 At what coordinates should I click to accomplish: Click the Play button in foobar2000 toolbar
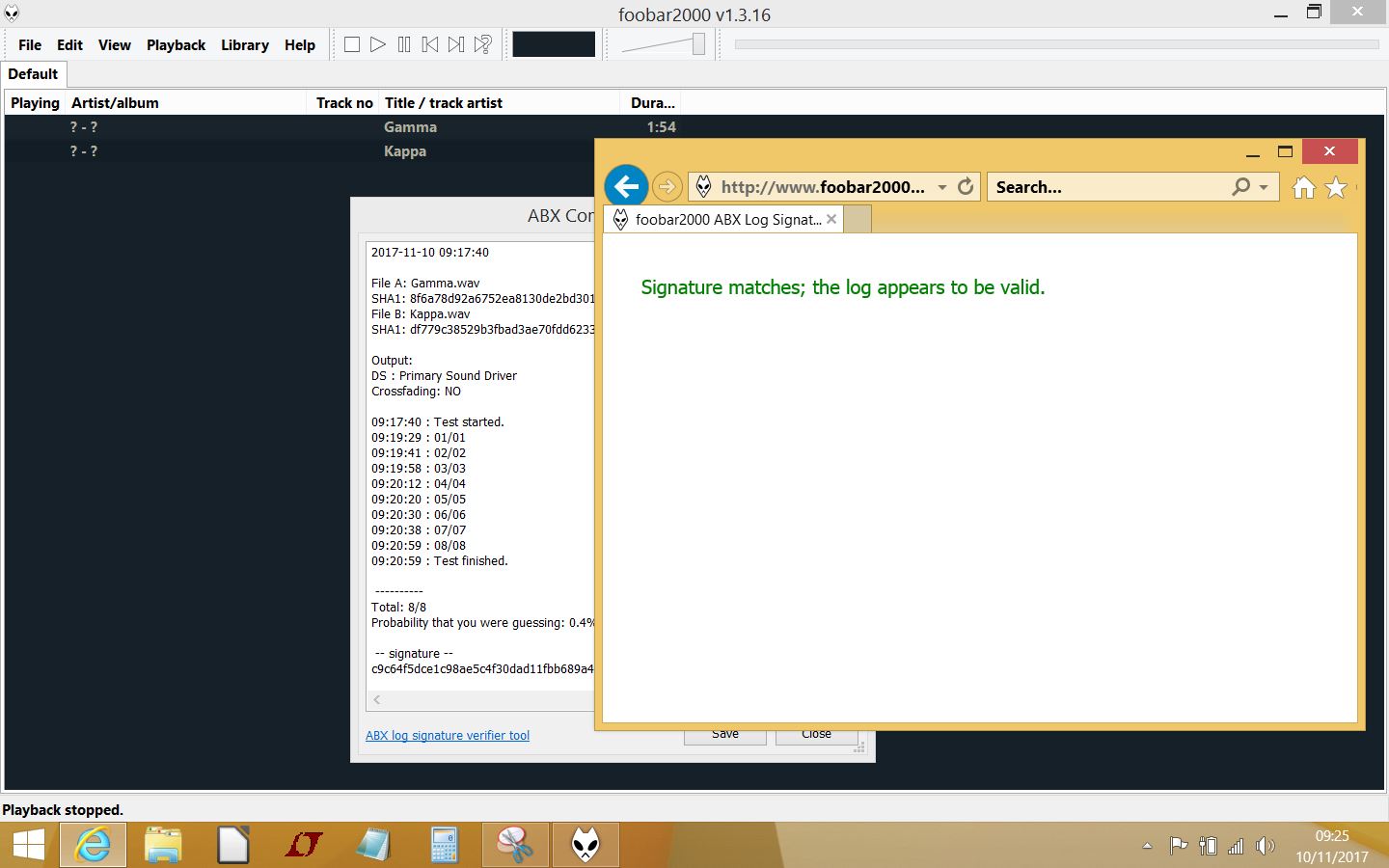[378, 44]
